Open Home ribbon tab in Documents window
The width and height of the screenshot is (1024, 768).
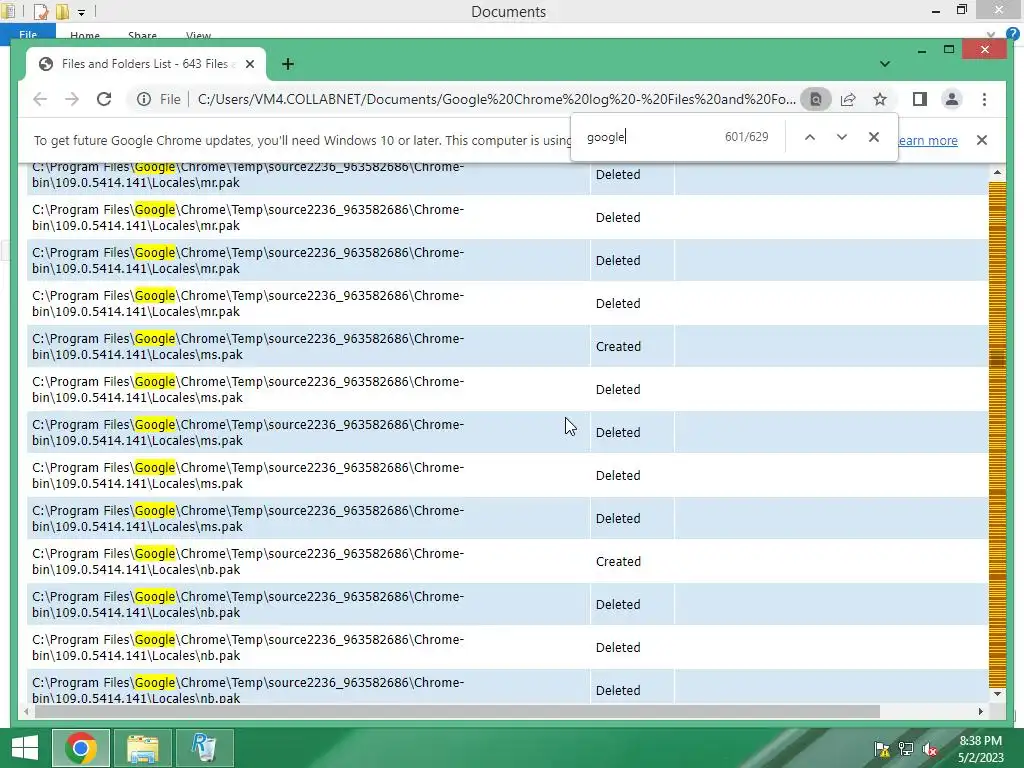85,35
